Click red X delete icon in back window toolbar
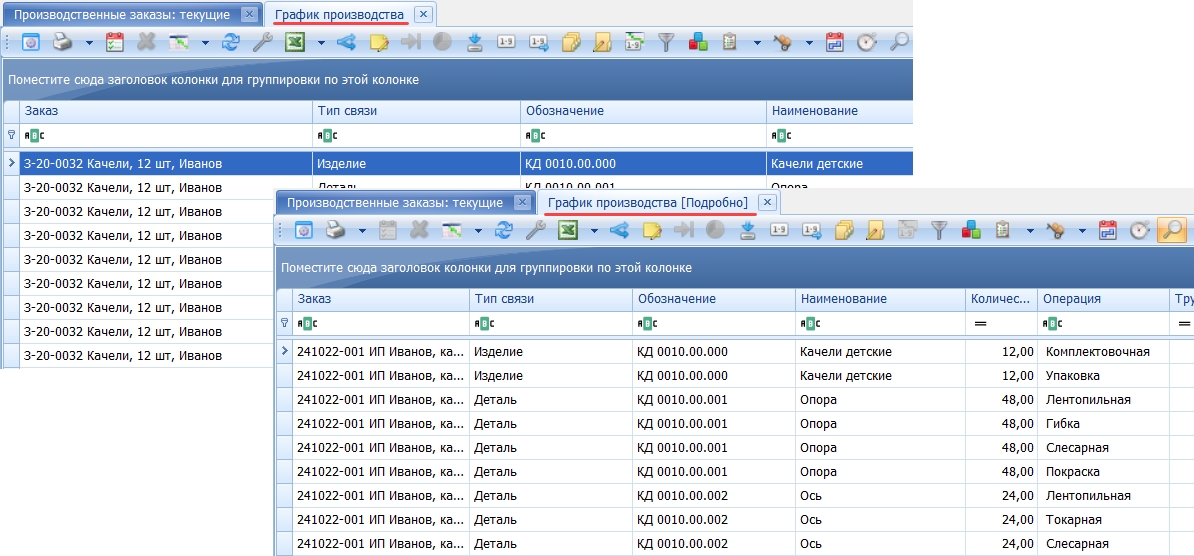The image size is (1194, 556). (x=146, y=43)
